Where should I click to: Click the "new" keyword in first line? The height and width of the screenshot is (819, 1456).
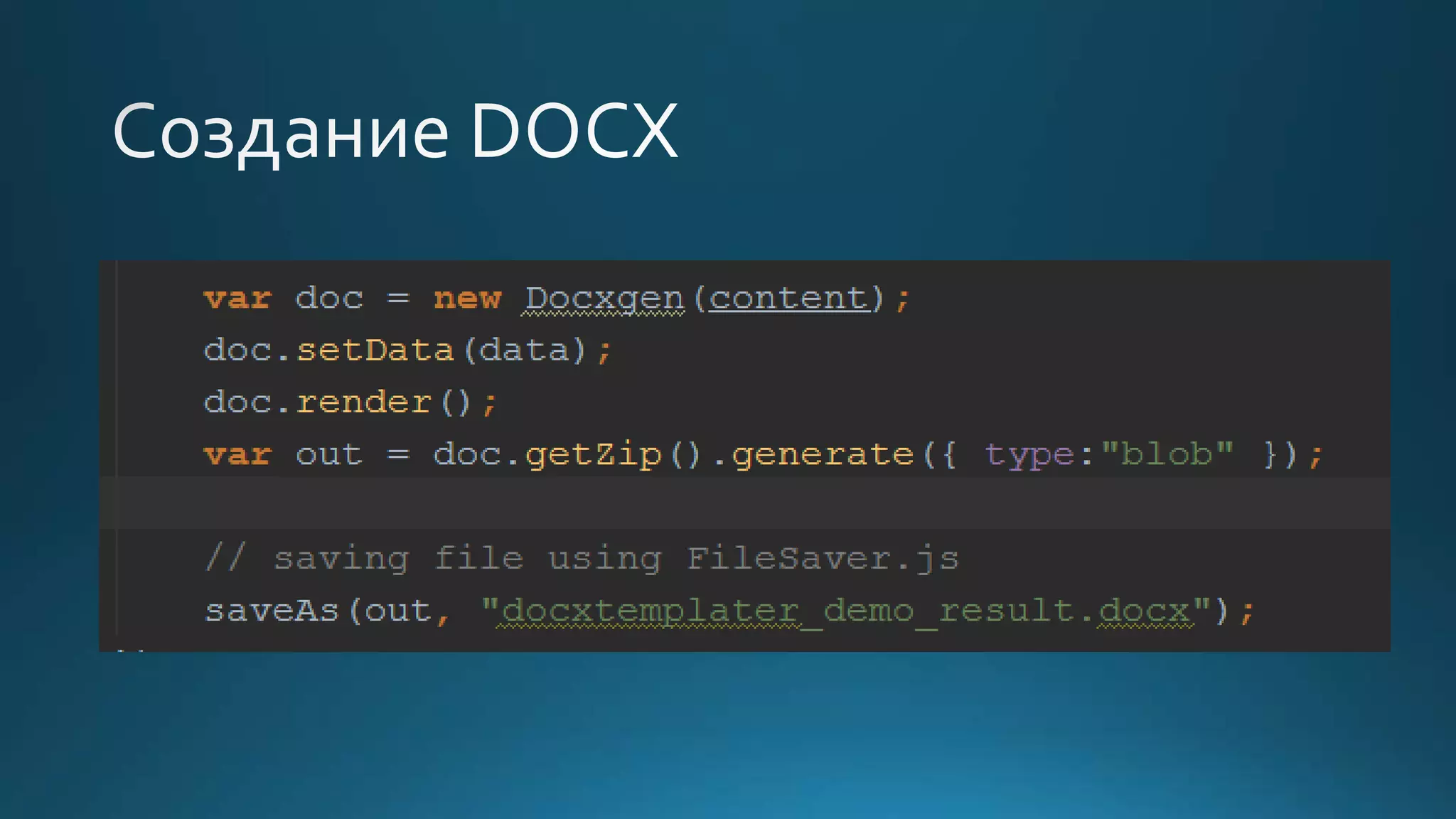(467, 299)
